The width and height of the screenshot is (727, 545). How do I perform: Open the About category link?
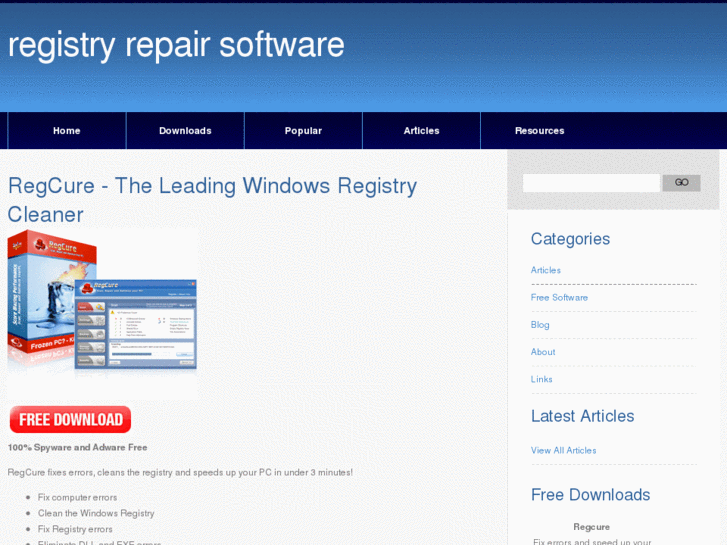click(x=543, y=352)
